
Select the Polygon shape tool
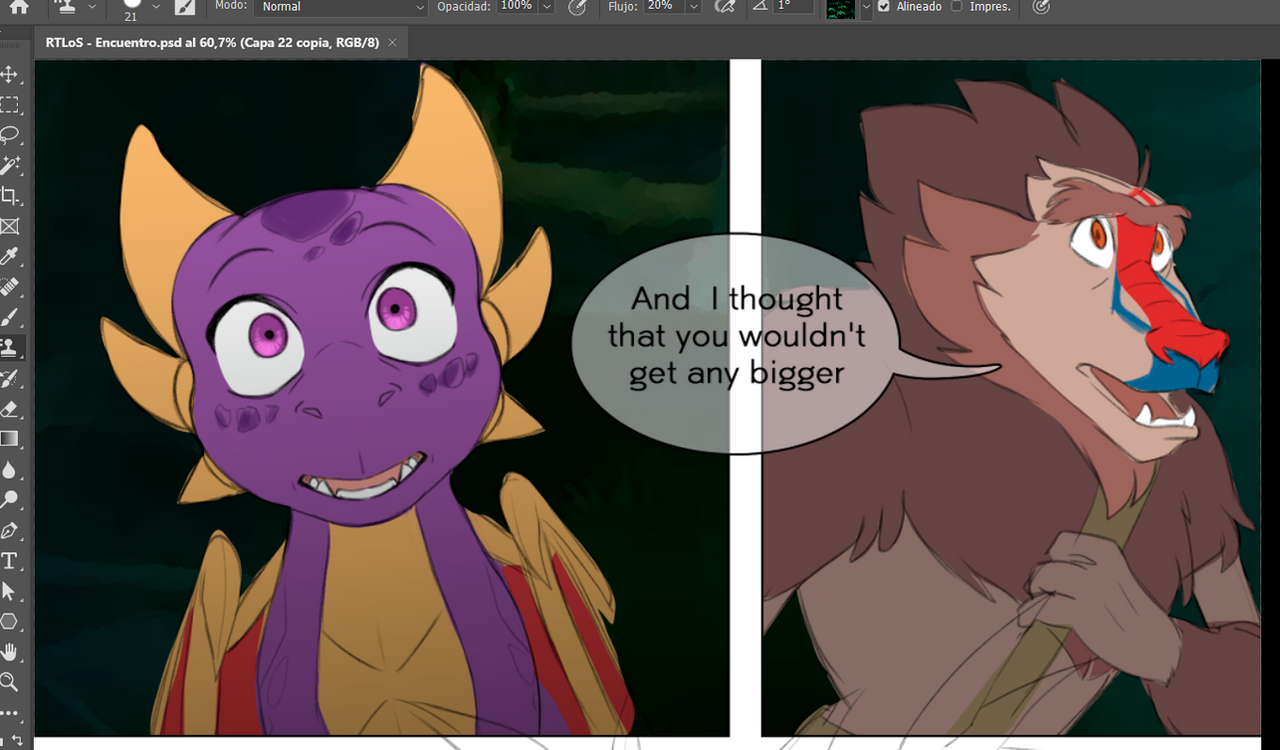pos(10,621)
